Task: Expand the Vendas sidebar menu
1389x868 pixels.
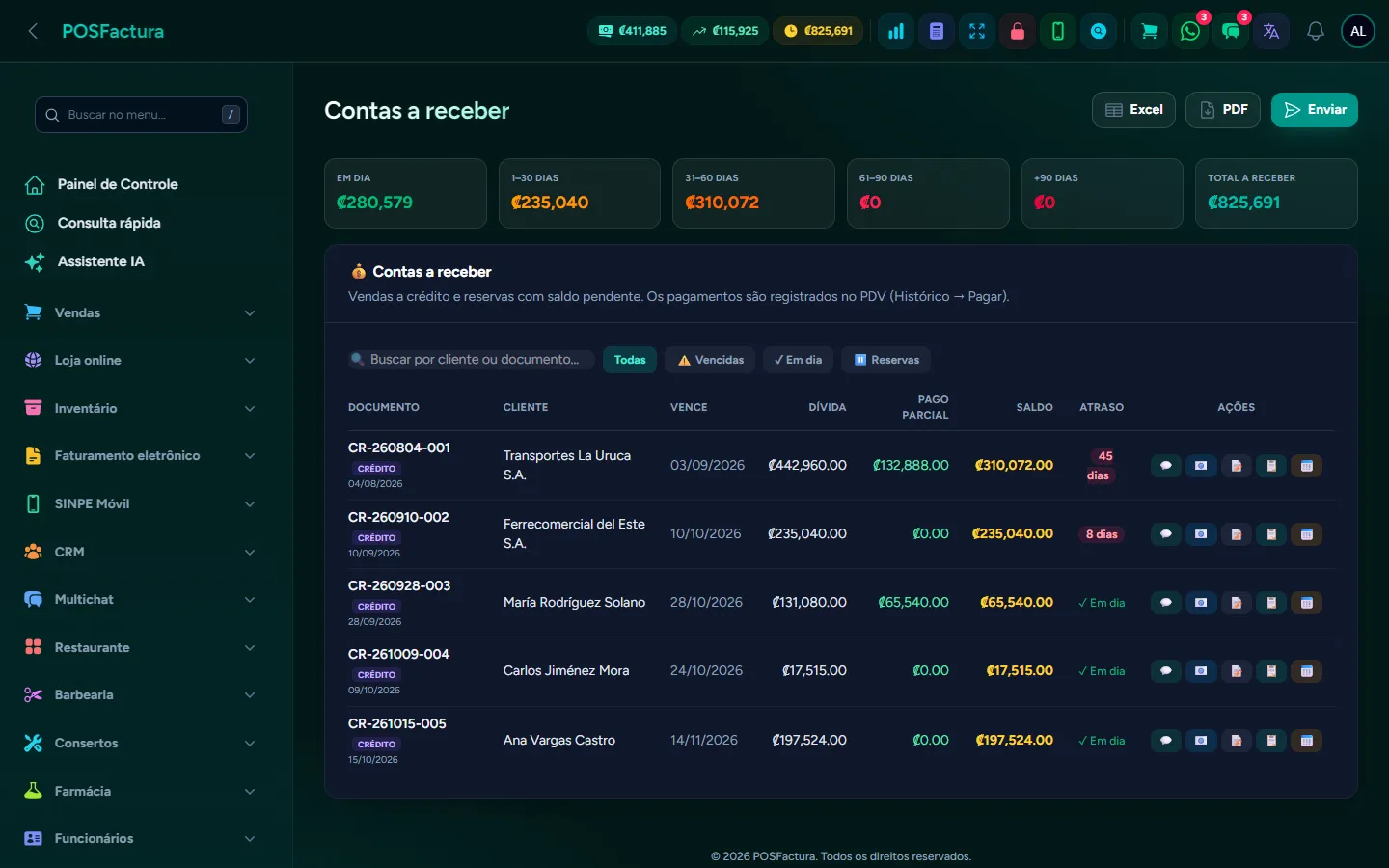Action: 141,312
